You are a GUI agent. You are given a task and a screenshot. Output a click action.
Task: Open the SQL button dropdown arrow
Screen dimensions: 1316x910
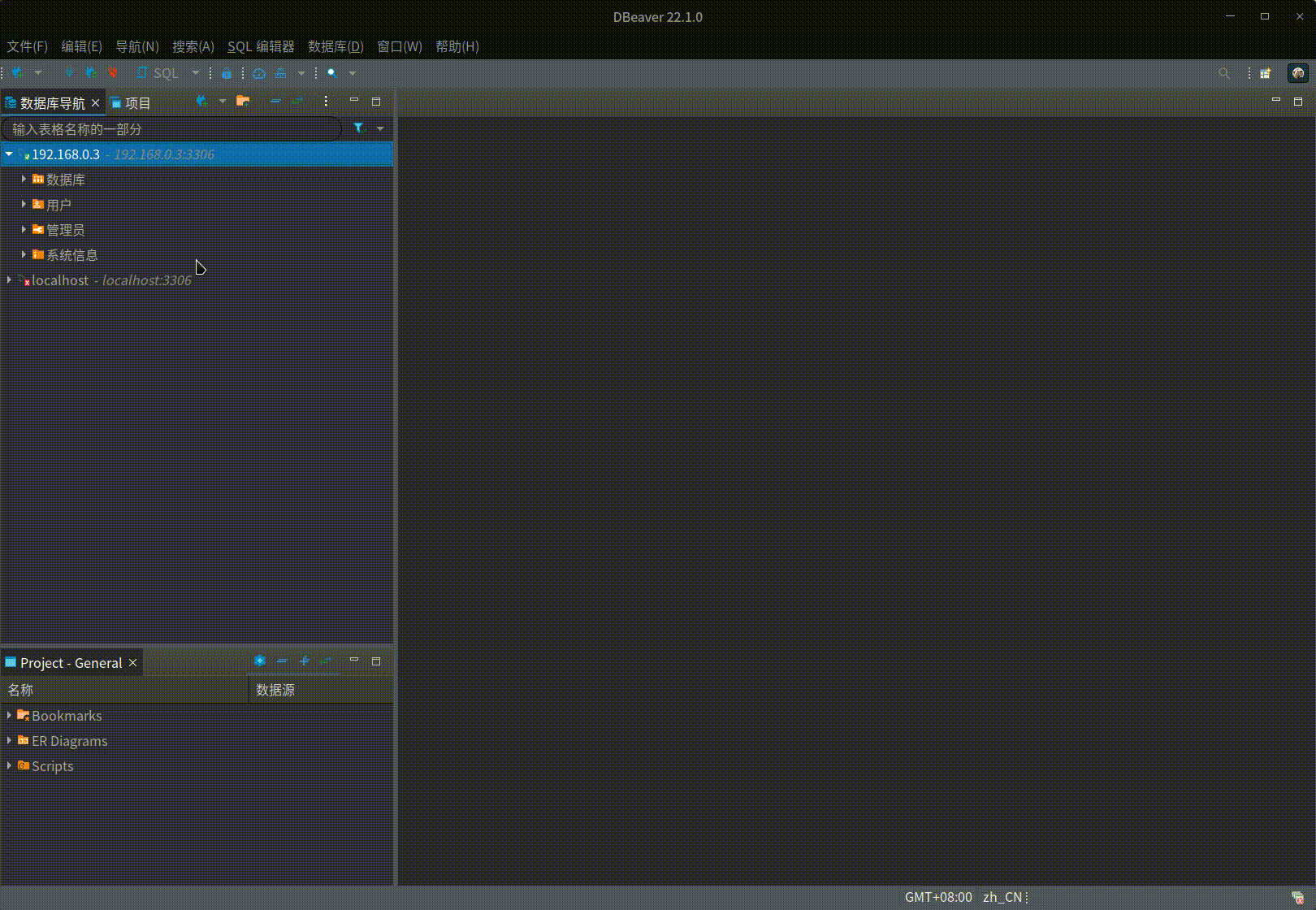click(195, 73)
